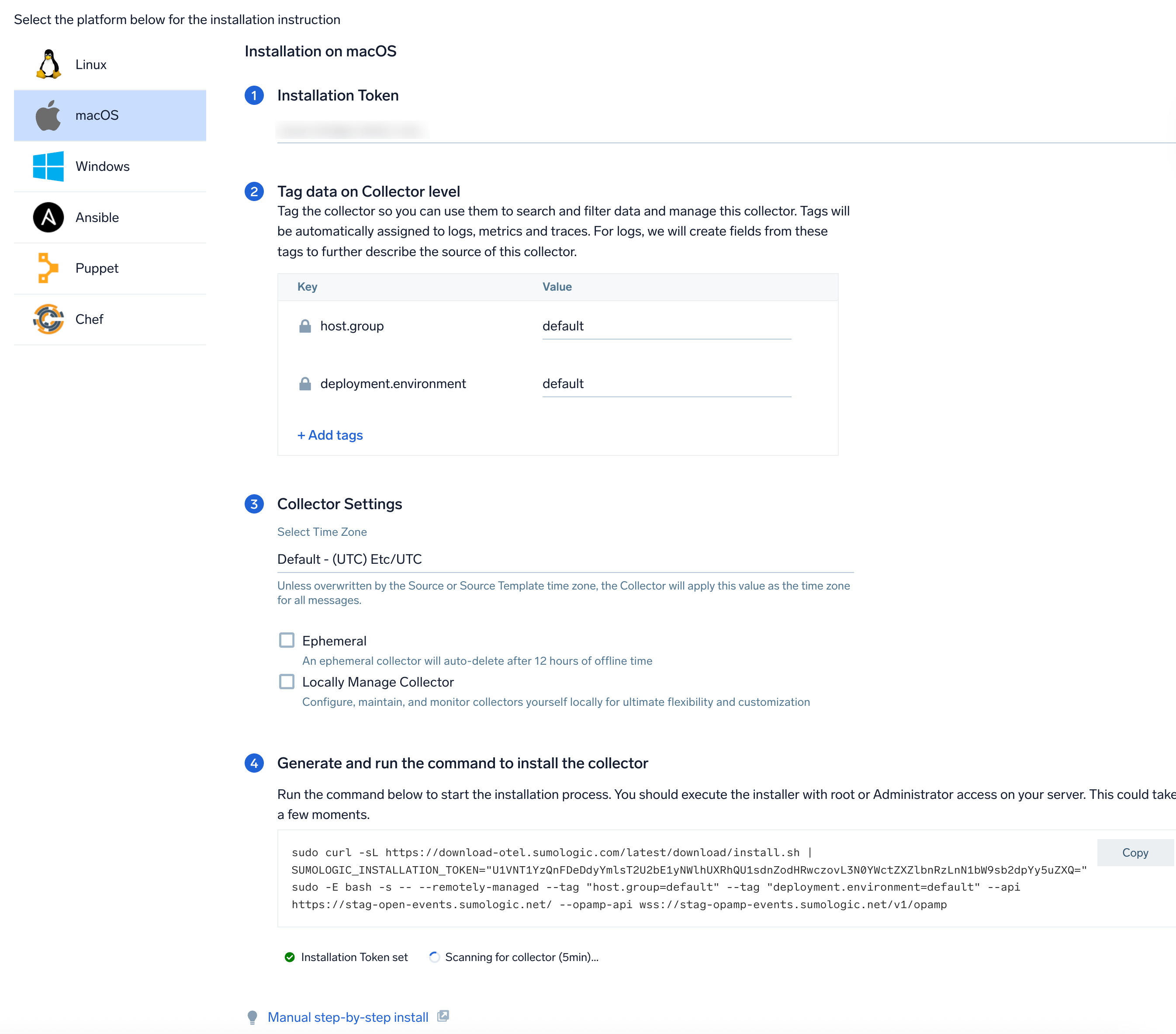Click the external link icon after Manual install
Image resolution: width=1176 pixels, height=1034 pixels.
coord(443,1016)
